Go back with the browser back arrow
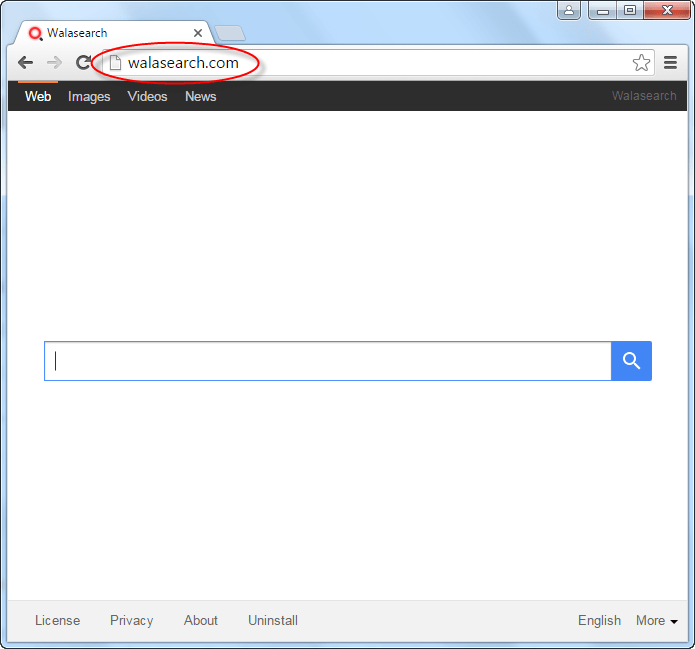Screen dimensions: 695x649 pyautogui.click(x=26, y=63)
